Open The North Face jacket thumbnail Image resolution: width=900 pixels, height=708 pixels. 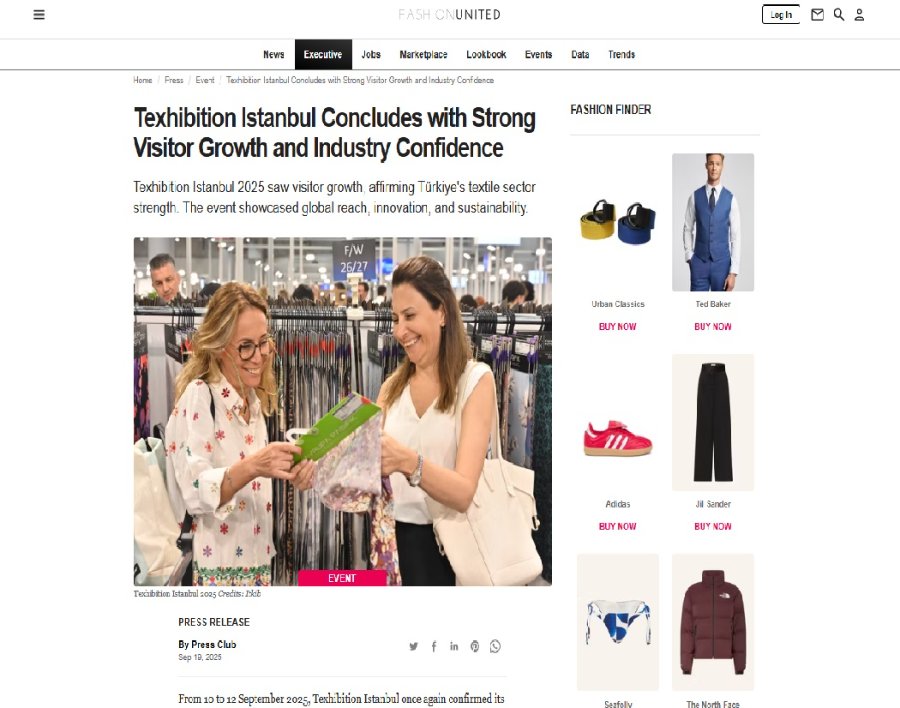[713, 622]
